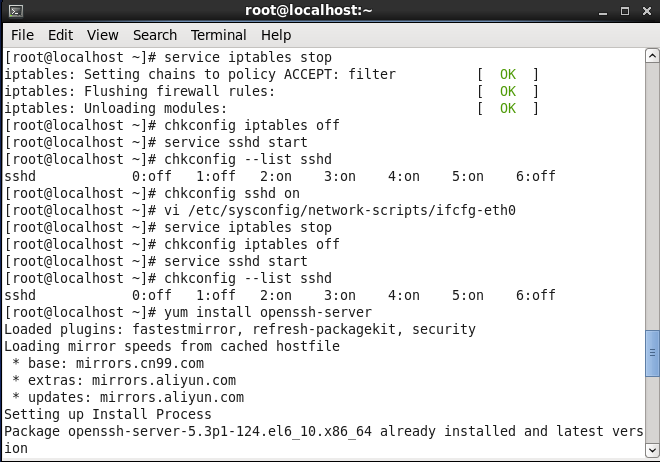The image size is (660, 462).
Task: Maximize the terminal window
Action: pos(625,11)
